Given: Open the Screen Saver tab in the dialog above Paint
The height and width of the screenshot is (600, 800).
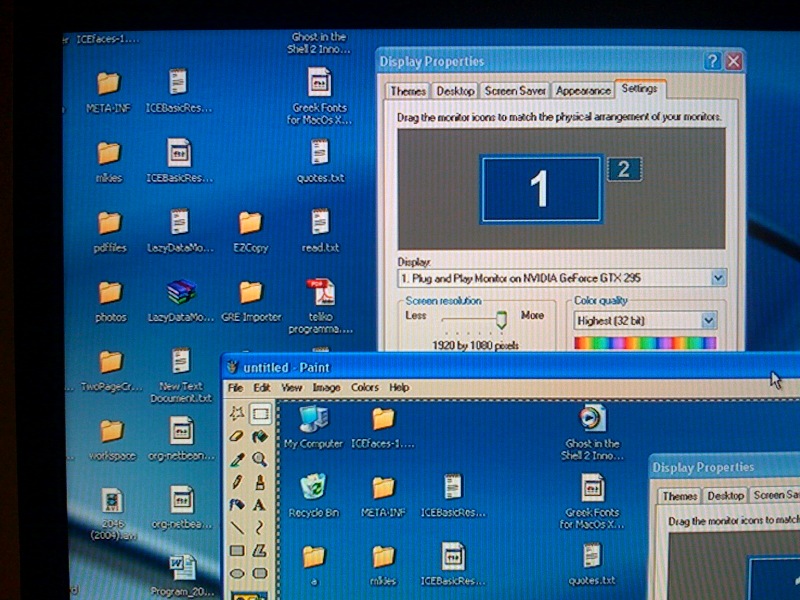Looking at the screenshot, I should point(515,91).
